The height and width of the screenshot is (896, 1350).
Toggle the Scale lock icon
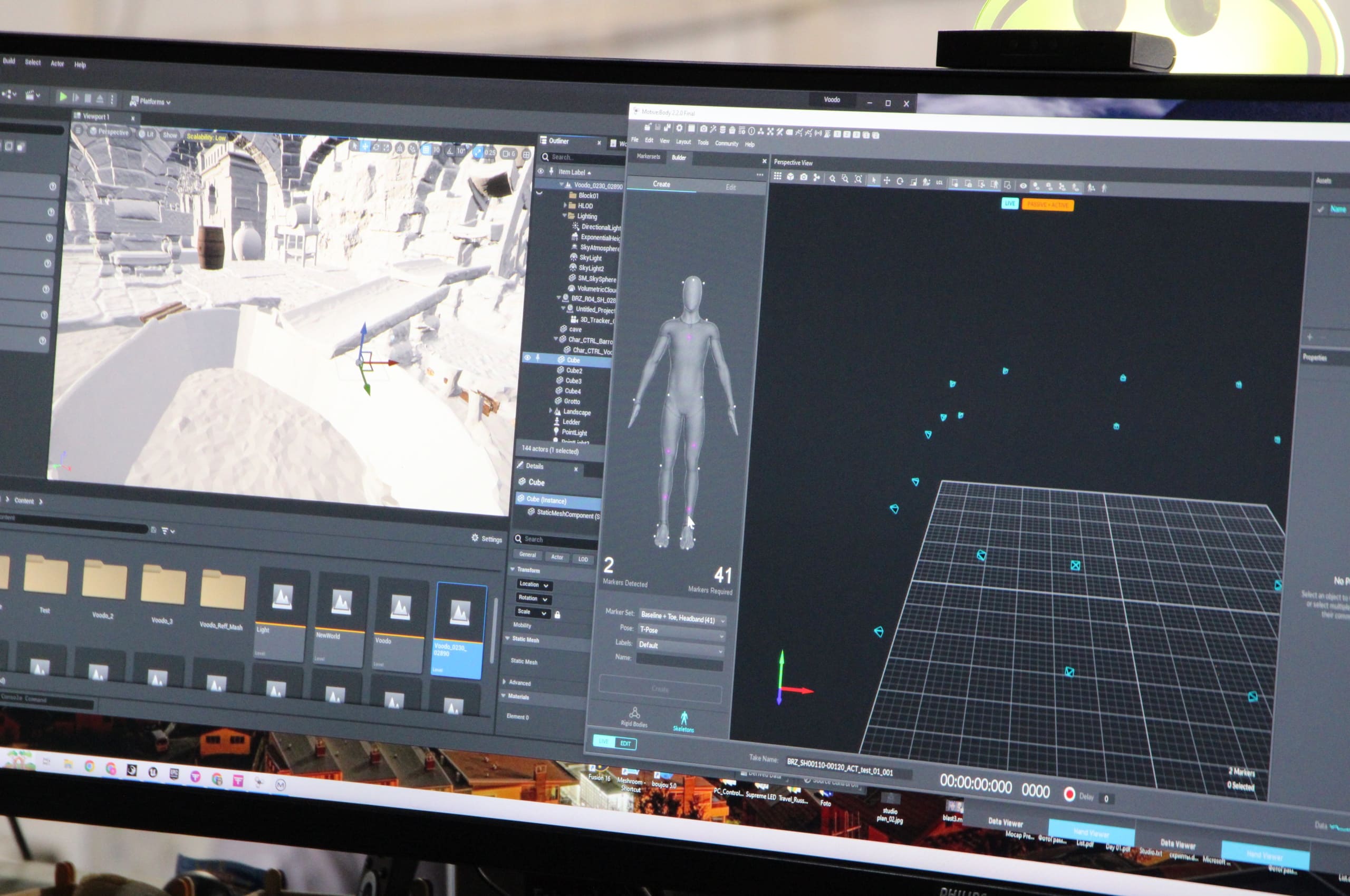[x=557, y=615]
